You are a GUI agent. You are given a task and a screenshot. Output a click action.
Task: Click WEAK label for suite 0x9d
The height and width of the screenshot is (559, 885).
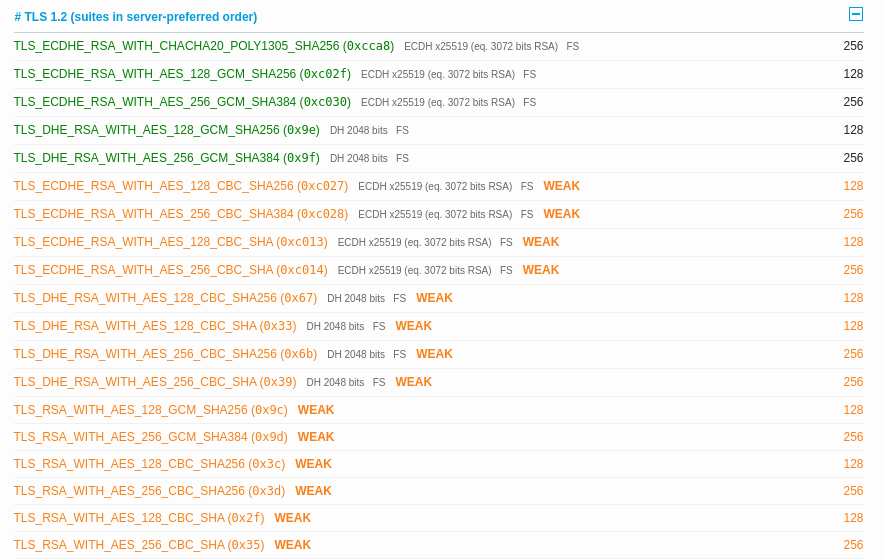coord(315,437)
